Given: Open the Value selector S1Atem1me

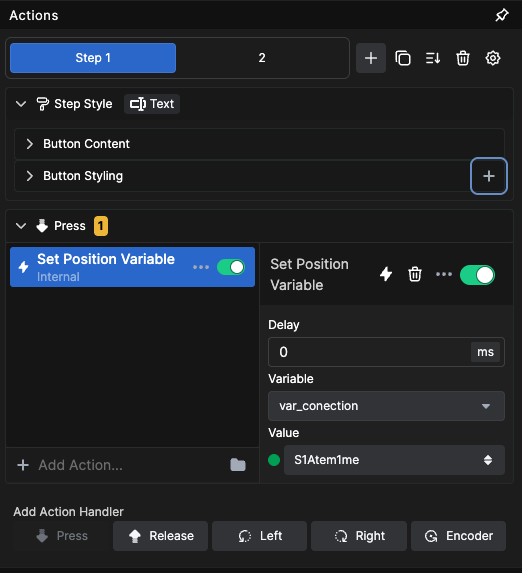Looking at the screenshot, I should click(394, 460).
